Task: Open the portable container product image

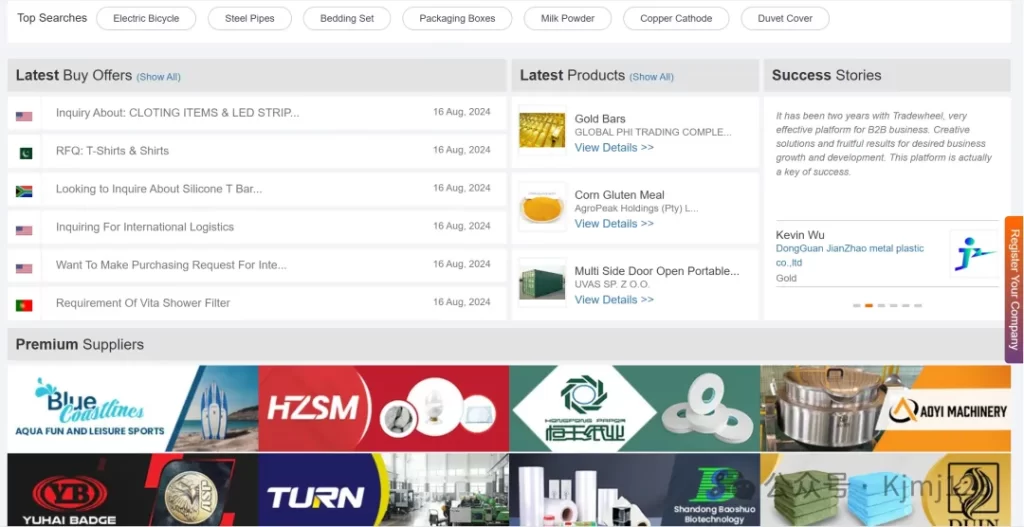Action: (542, 282)
